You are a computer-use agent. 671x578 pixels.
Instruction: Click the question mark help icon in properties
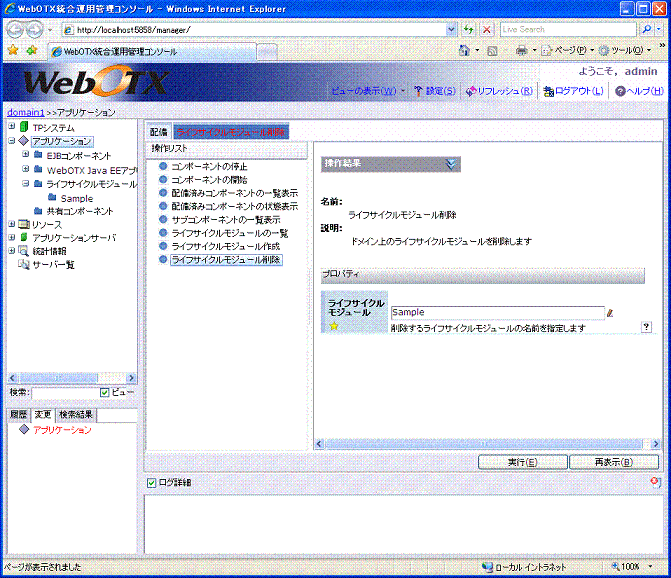(x=646, y=327)
